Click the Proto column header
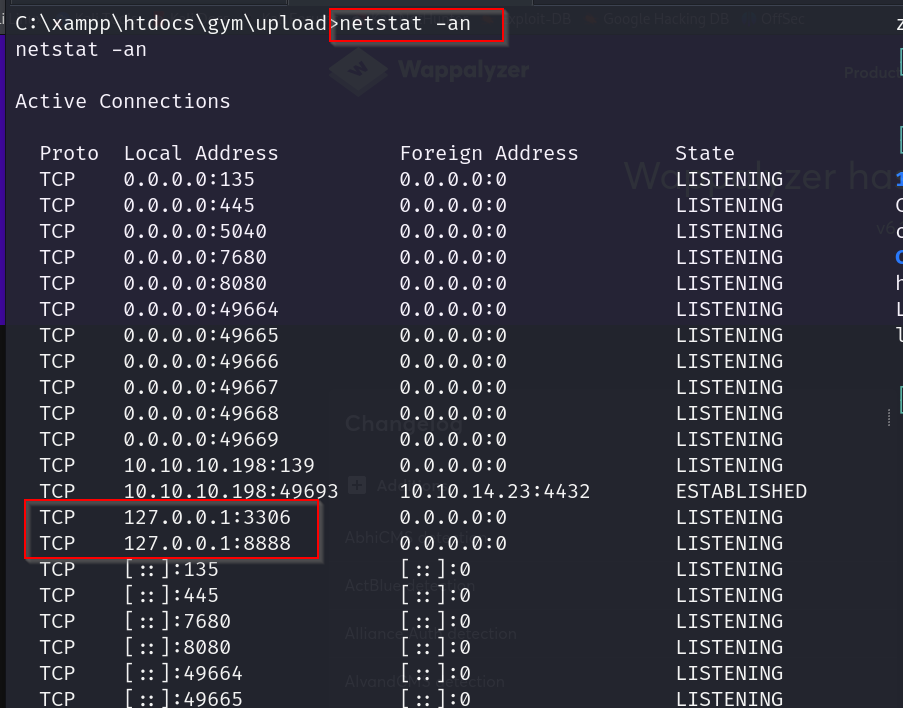Screen dimensions: 903x708 69,153
